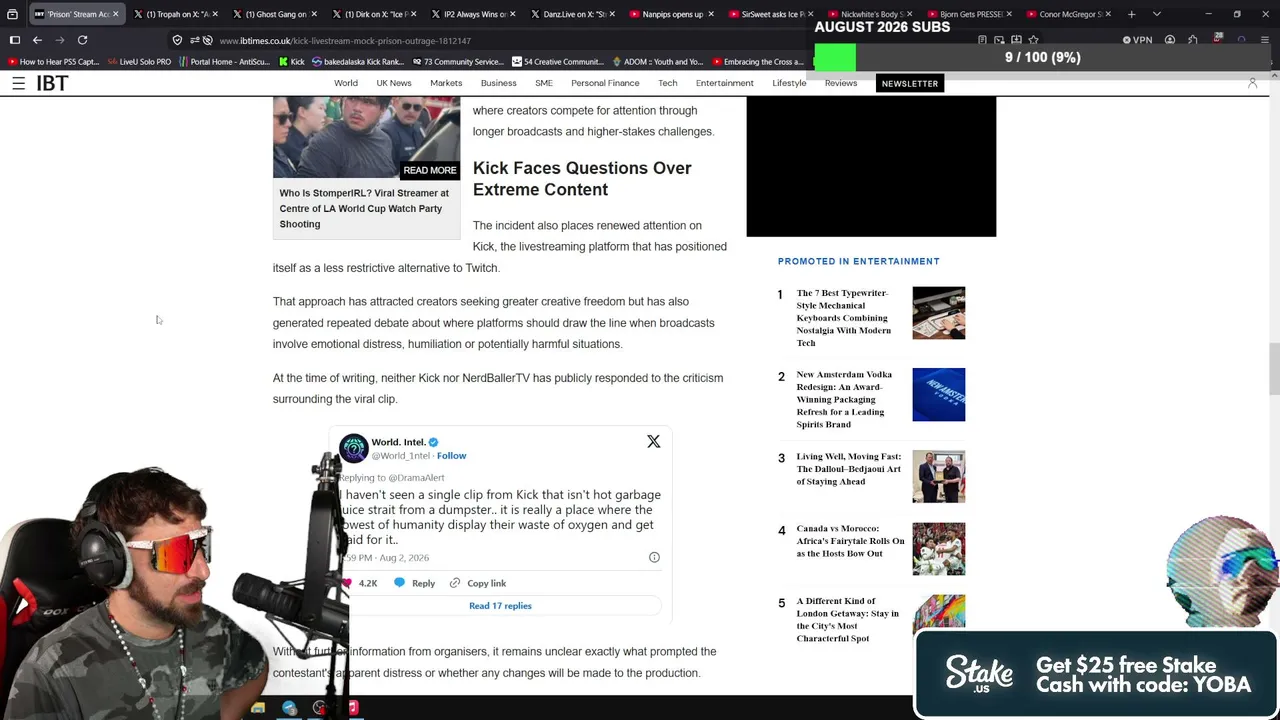Open 'A Different Kind of London Getaway' article
1280x720 pixels.
coord(847,620)
